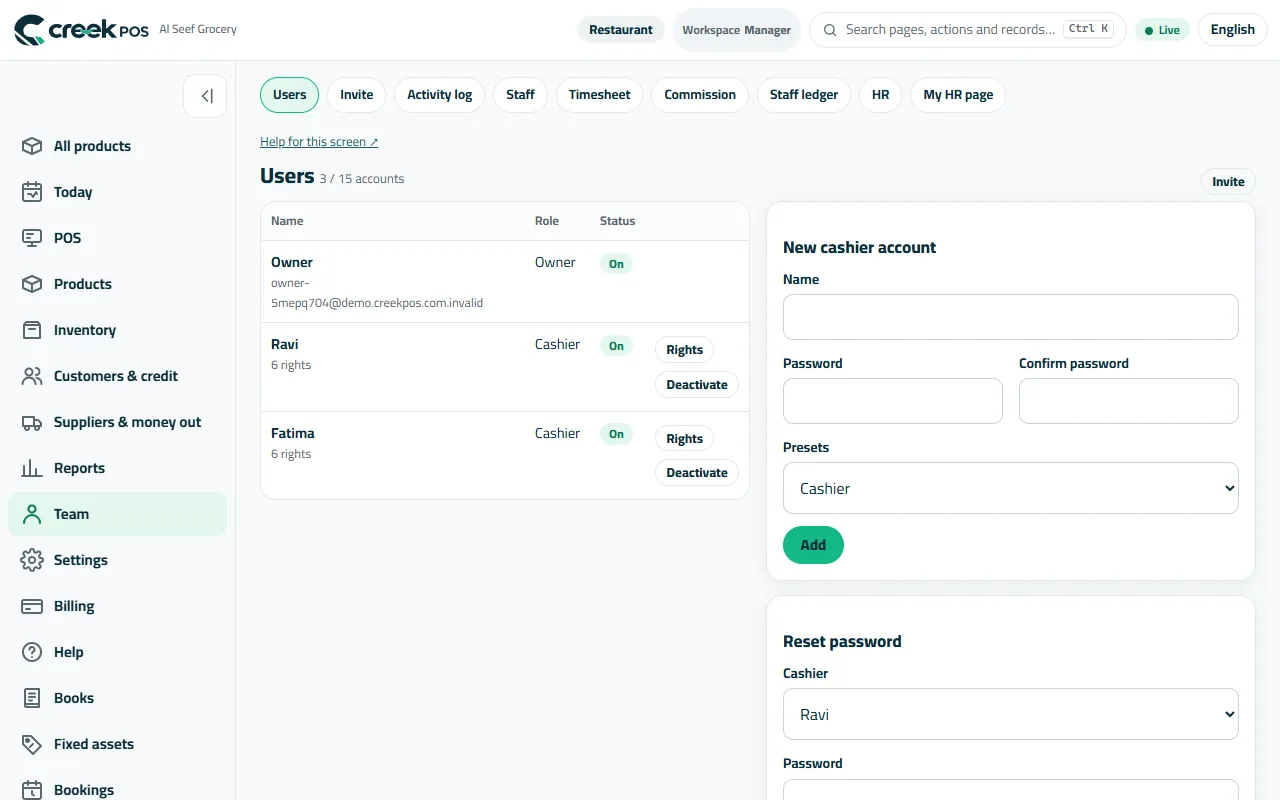The image size is (1280, 800).
Task: Switch to Restaurant mode
Action: tap(621, 30)
